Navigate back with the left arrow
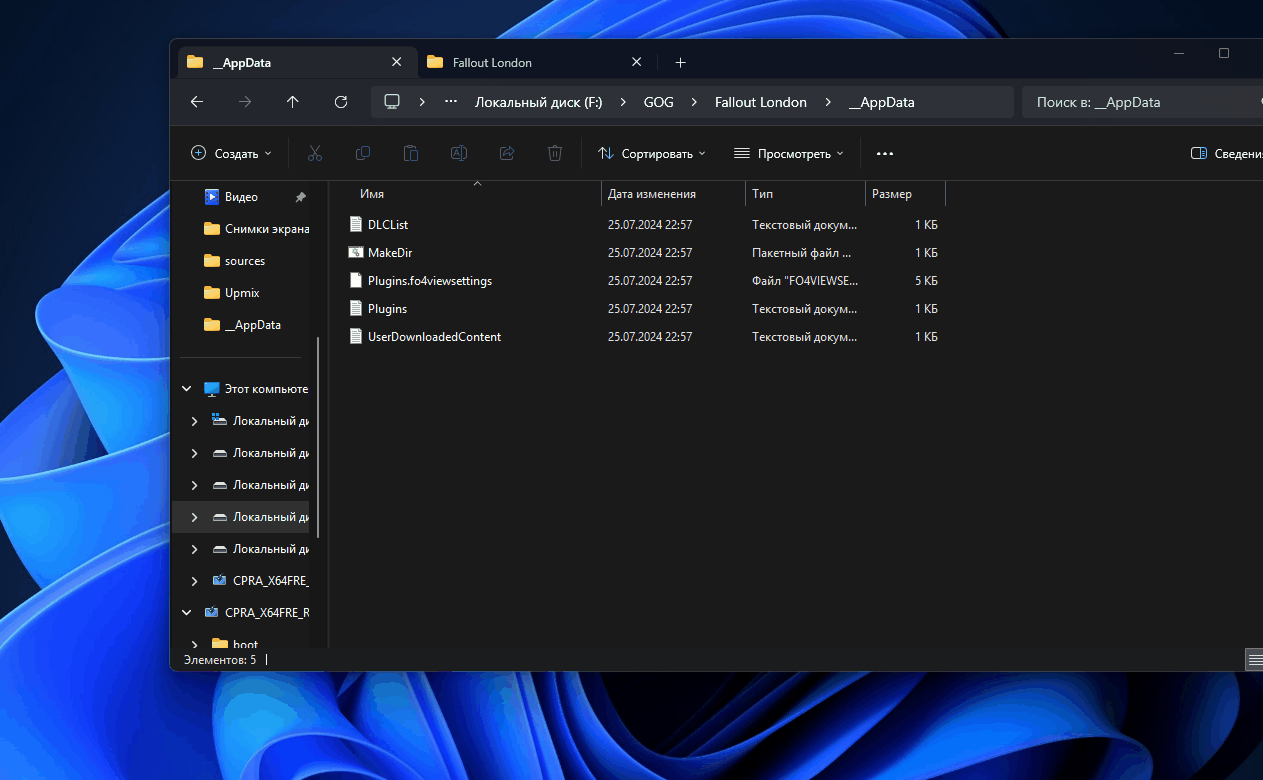This screenshot has width=1263, height=780. (197, 102)
